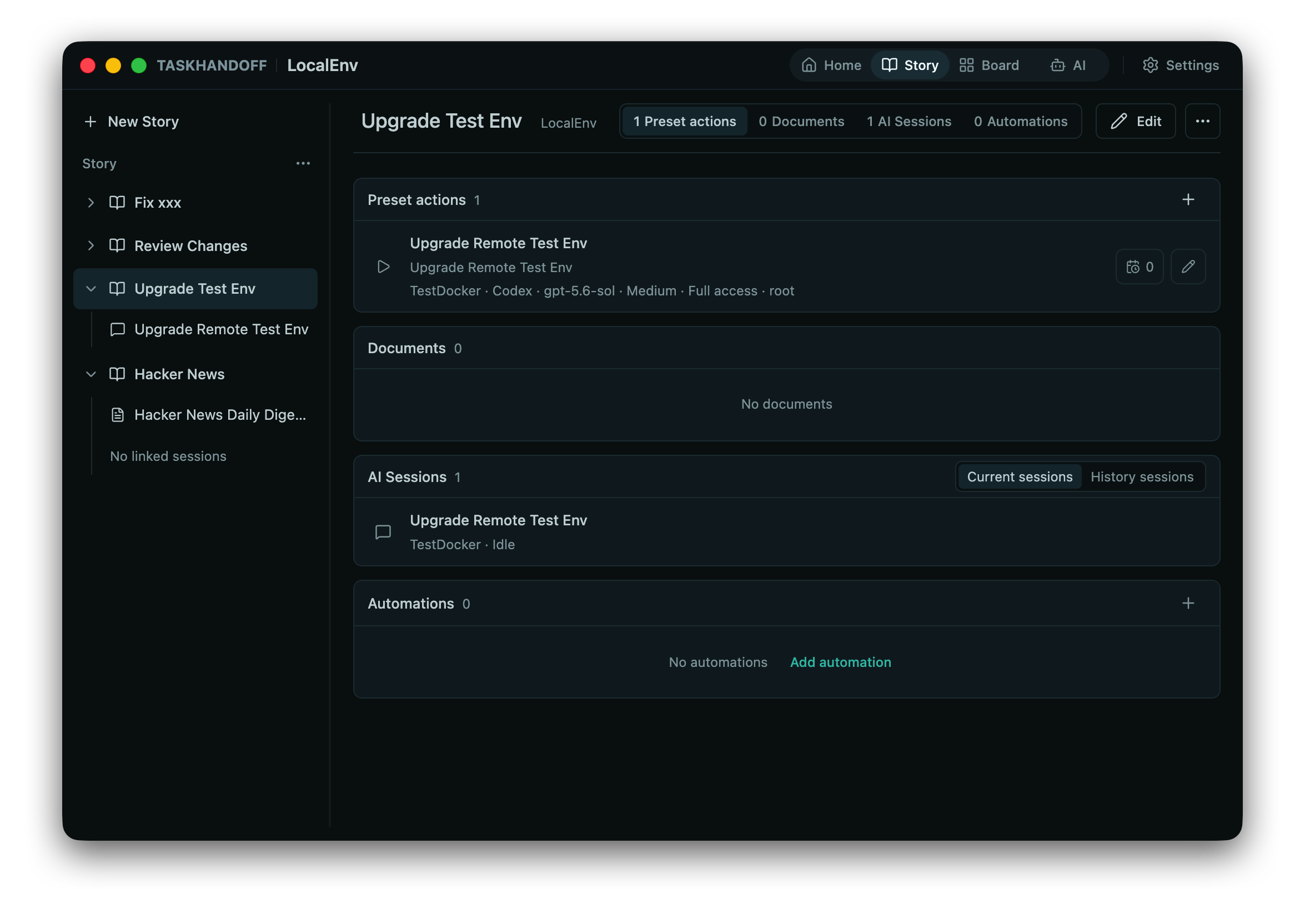Click the document icon for Hacker News Daily Digest
This screenshot has height=924, width=1305.
[x=117, y=415]
